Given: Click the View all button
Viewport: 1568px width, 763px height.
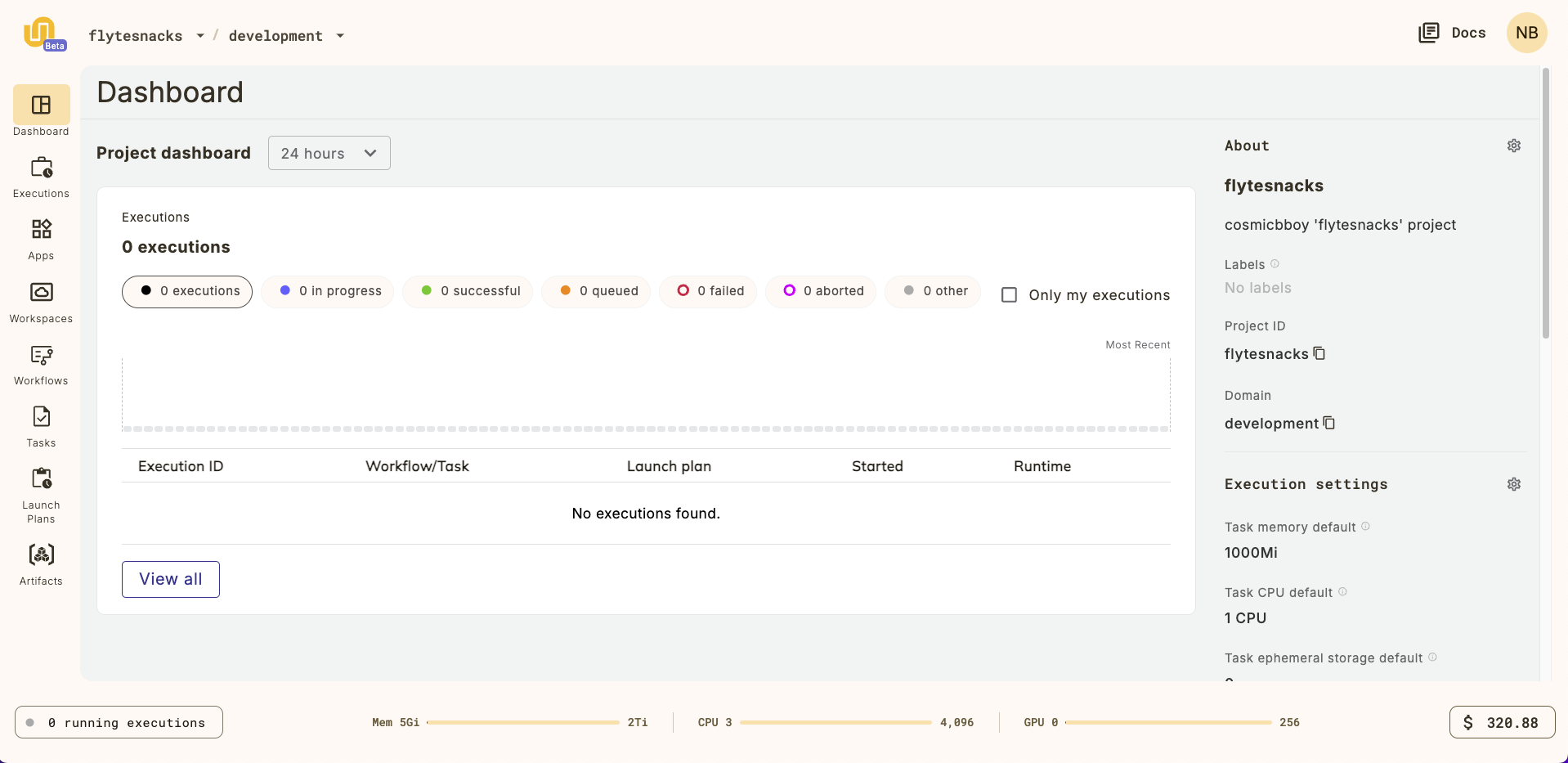Looking at the screenshot, I should coord(171,579).
